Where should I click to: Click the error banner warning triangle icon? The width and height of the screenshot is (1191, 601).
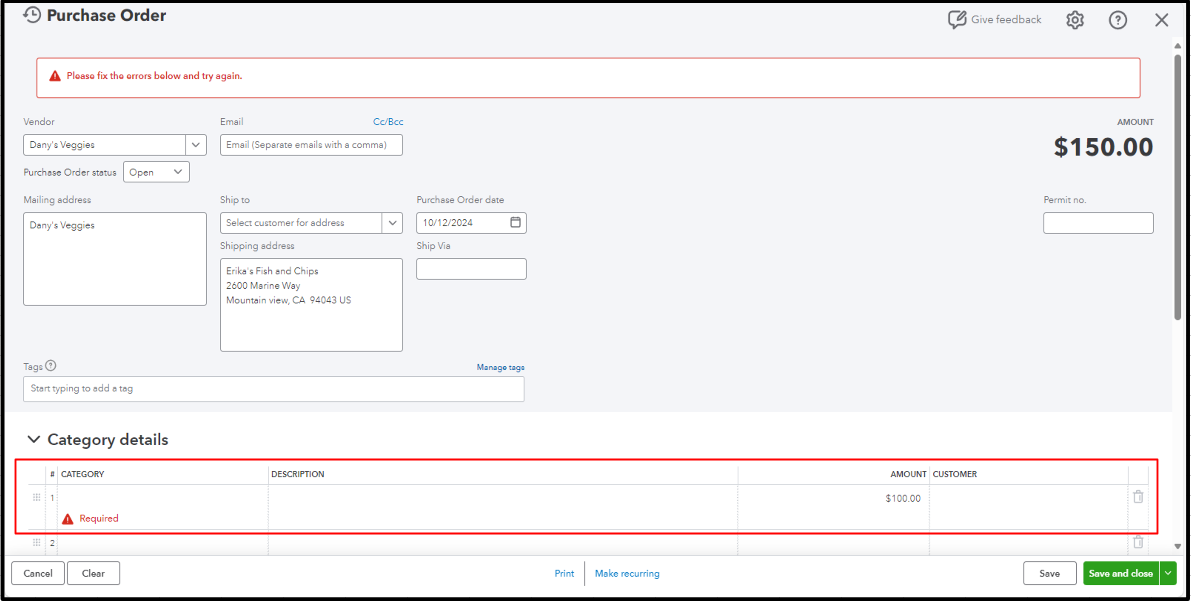[55, 77]
